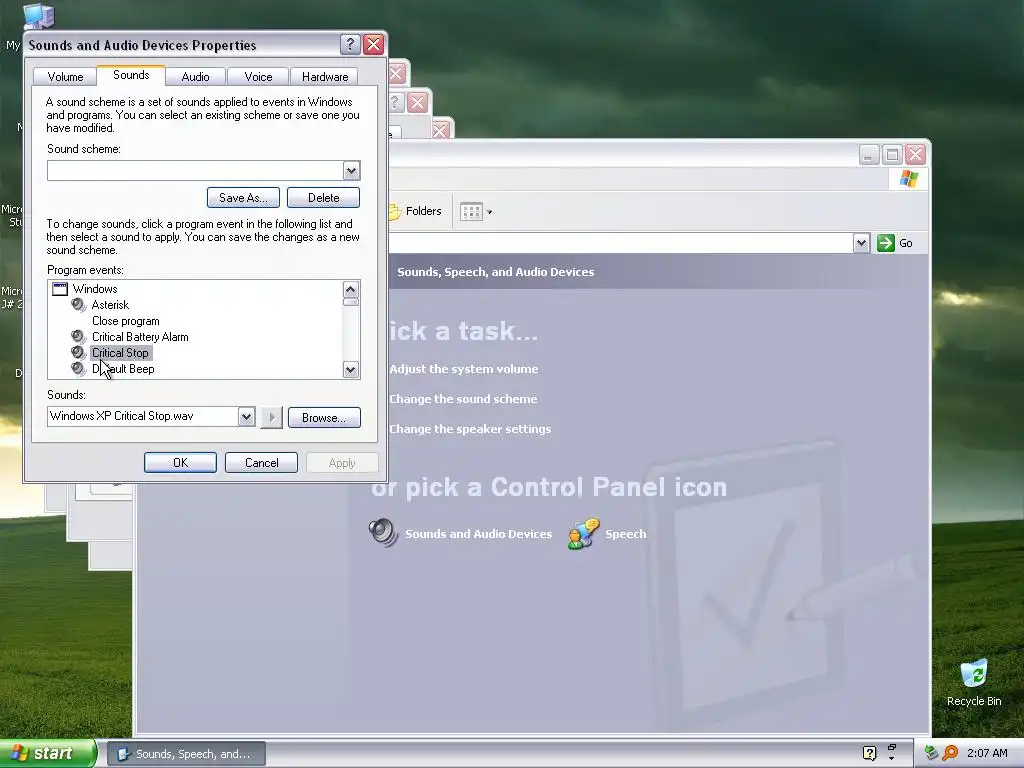Open the Sounds and Audio Devices speaker icon
The width and height of the screenshot is (1024, 768).
click(x=383, y=533)
